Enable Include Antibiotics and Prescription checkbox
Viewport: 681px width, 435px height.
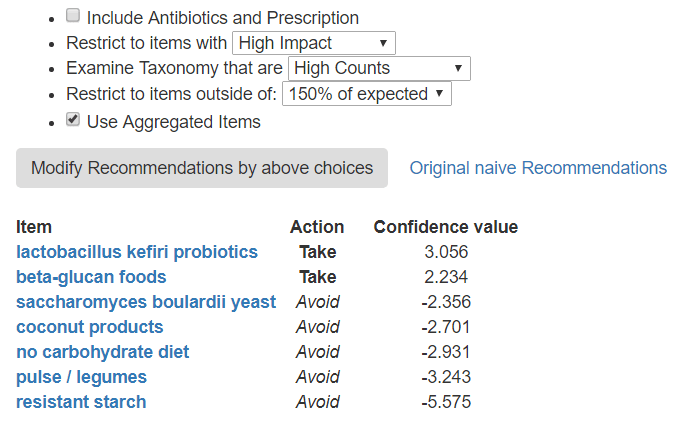coord(73,16)
